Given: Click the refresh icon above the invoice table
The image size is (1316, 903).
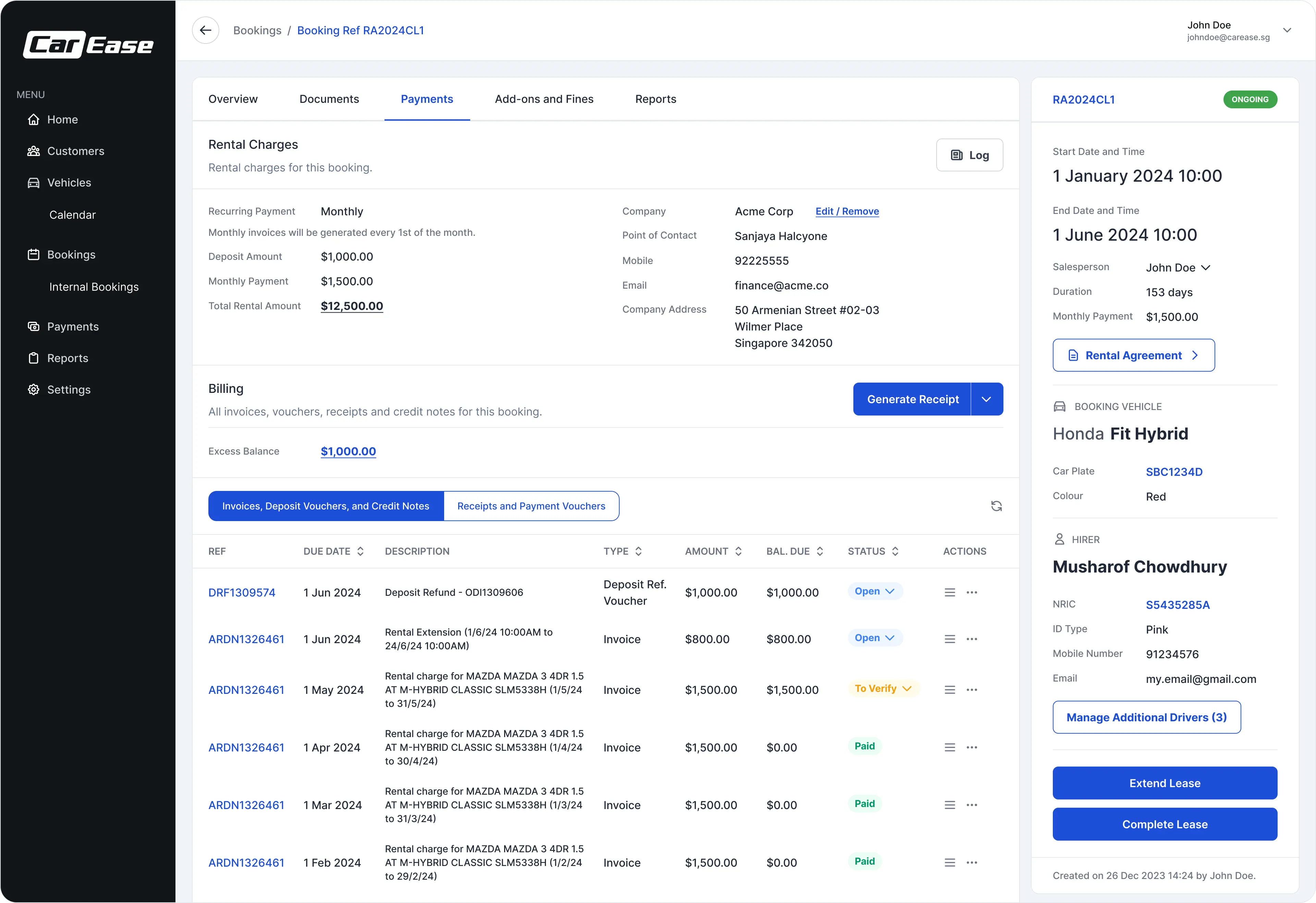Looking at the screenshot, I should (997, 506).
